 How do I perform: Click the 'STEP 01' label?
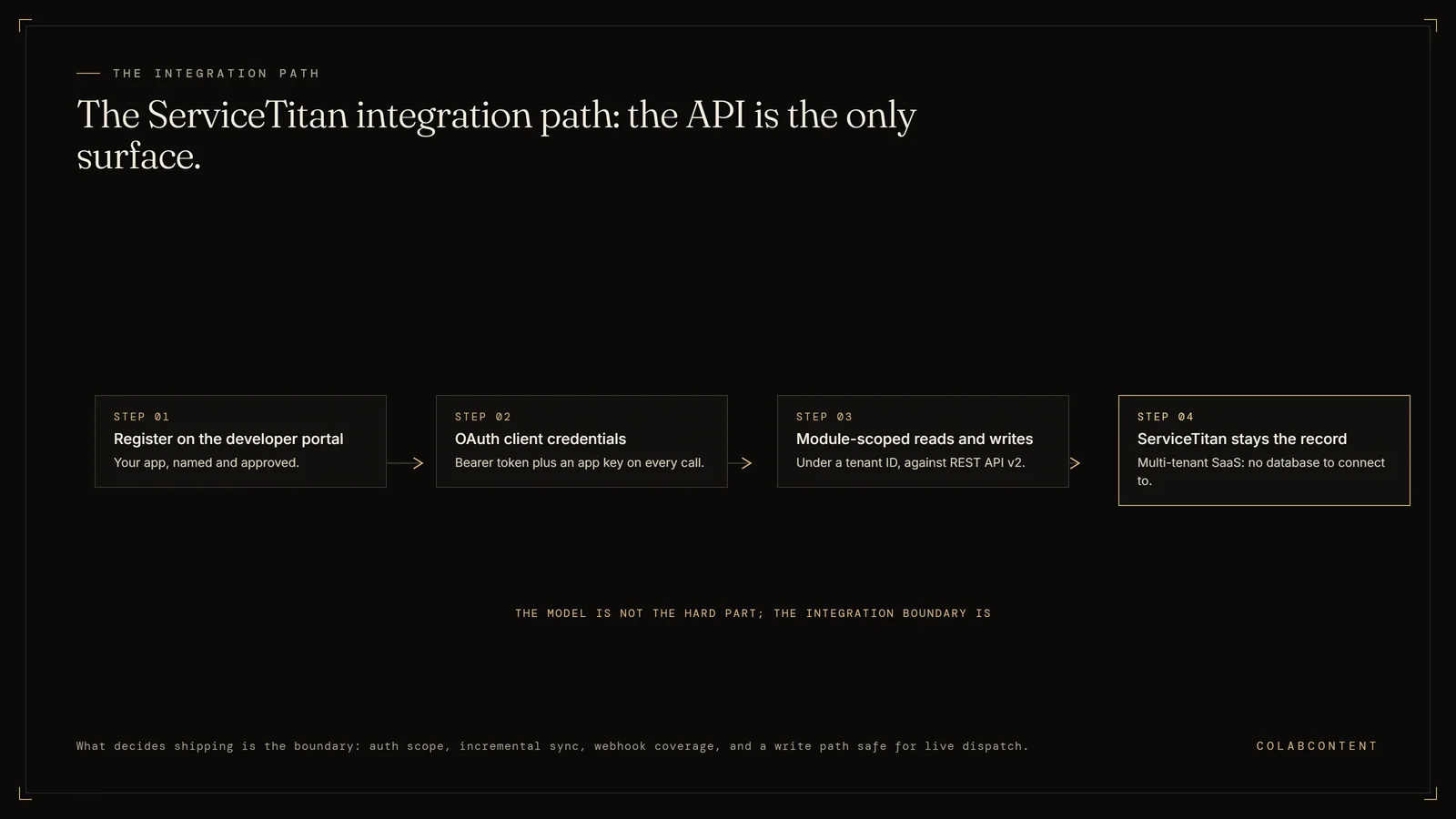click(141, 417)
